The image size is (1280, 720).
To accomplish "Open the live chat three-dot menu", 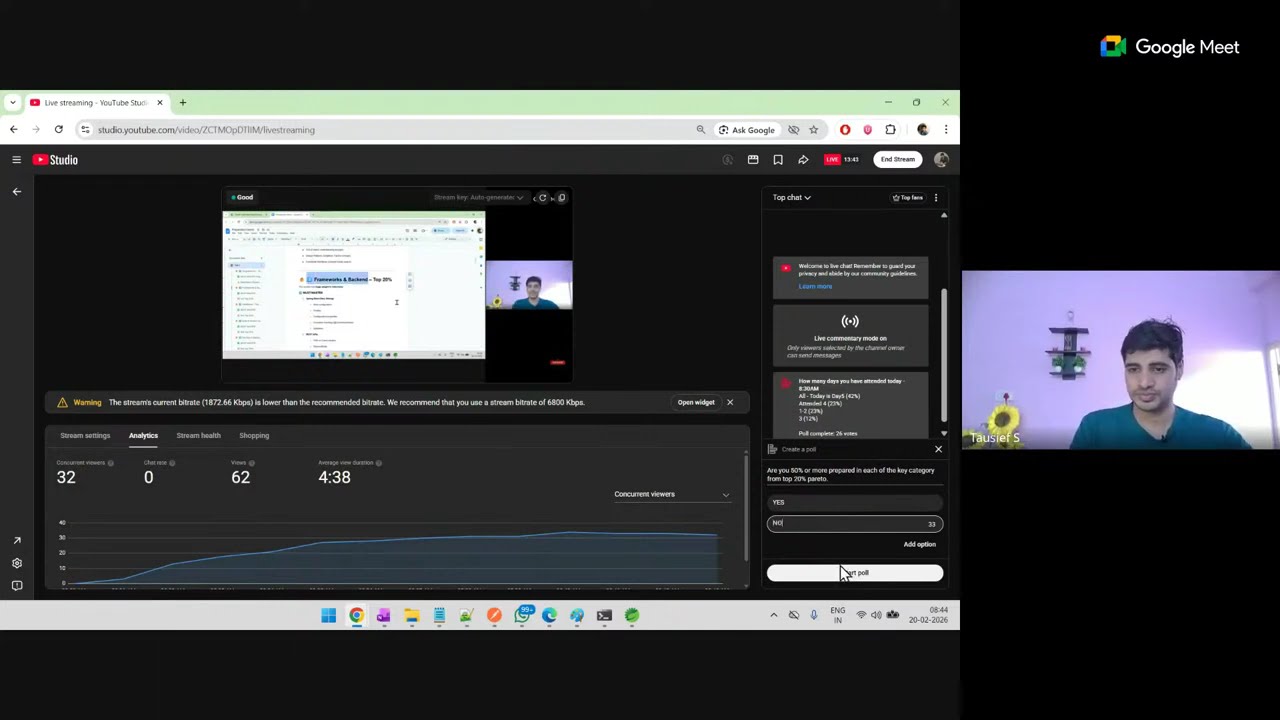I will tap(936, 197).
